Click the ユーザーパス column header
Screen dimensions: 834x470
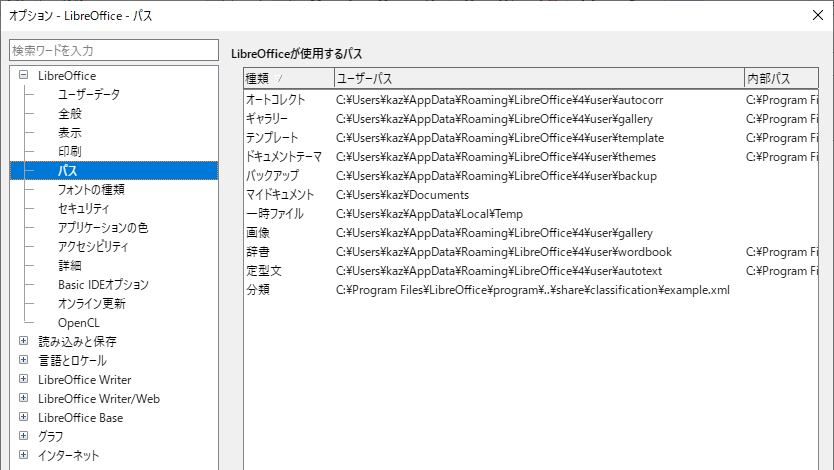pos(538,78)
